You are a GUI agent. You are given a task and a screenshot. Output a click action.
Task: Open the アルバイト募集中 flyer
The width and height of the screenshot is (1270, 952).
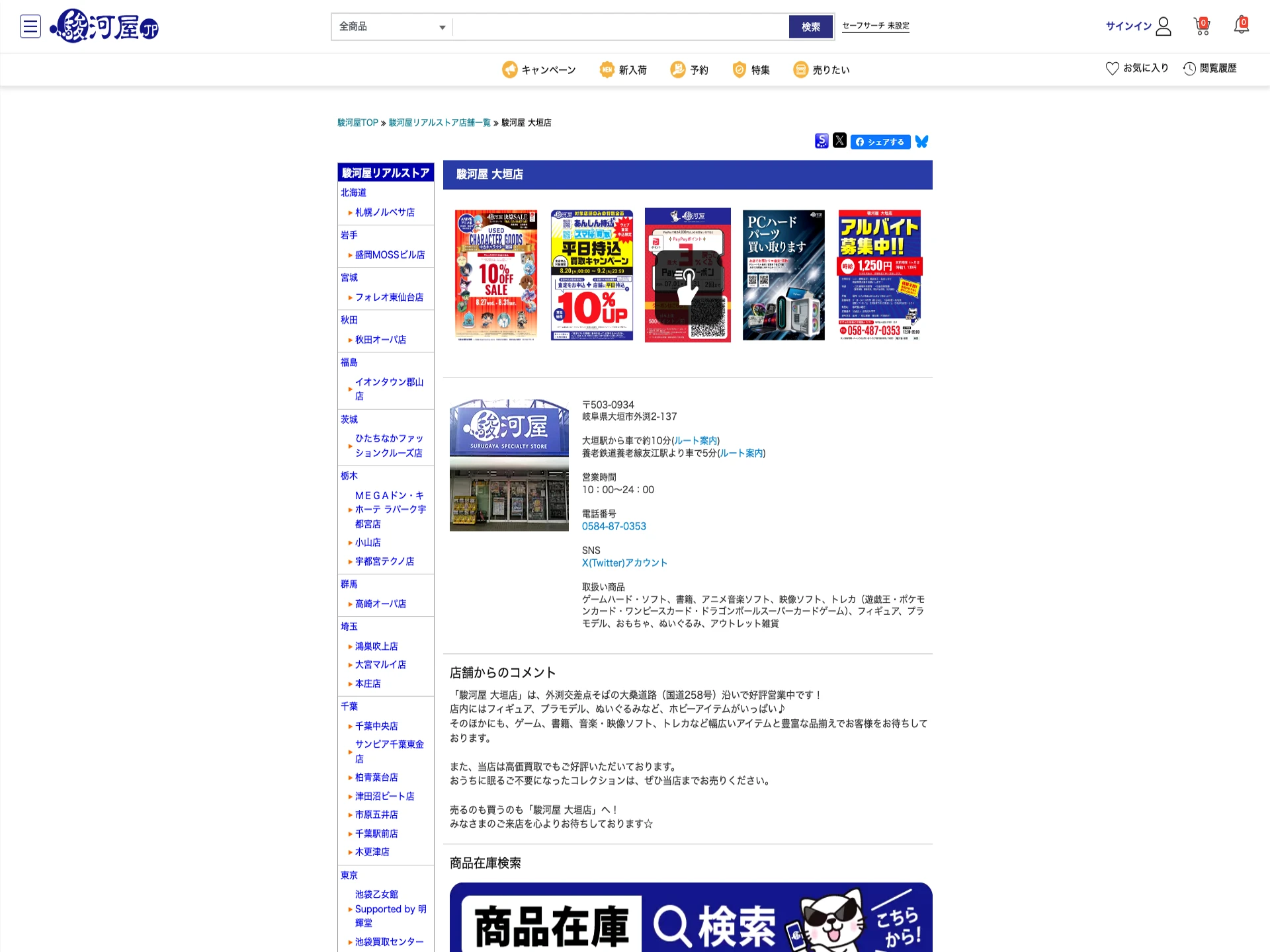[x=880, y=275]
